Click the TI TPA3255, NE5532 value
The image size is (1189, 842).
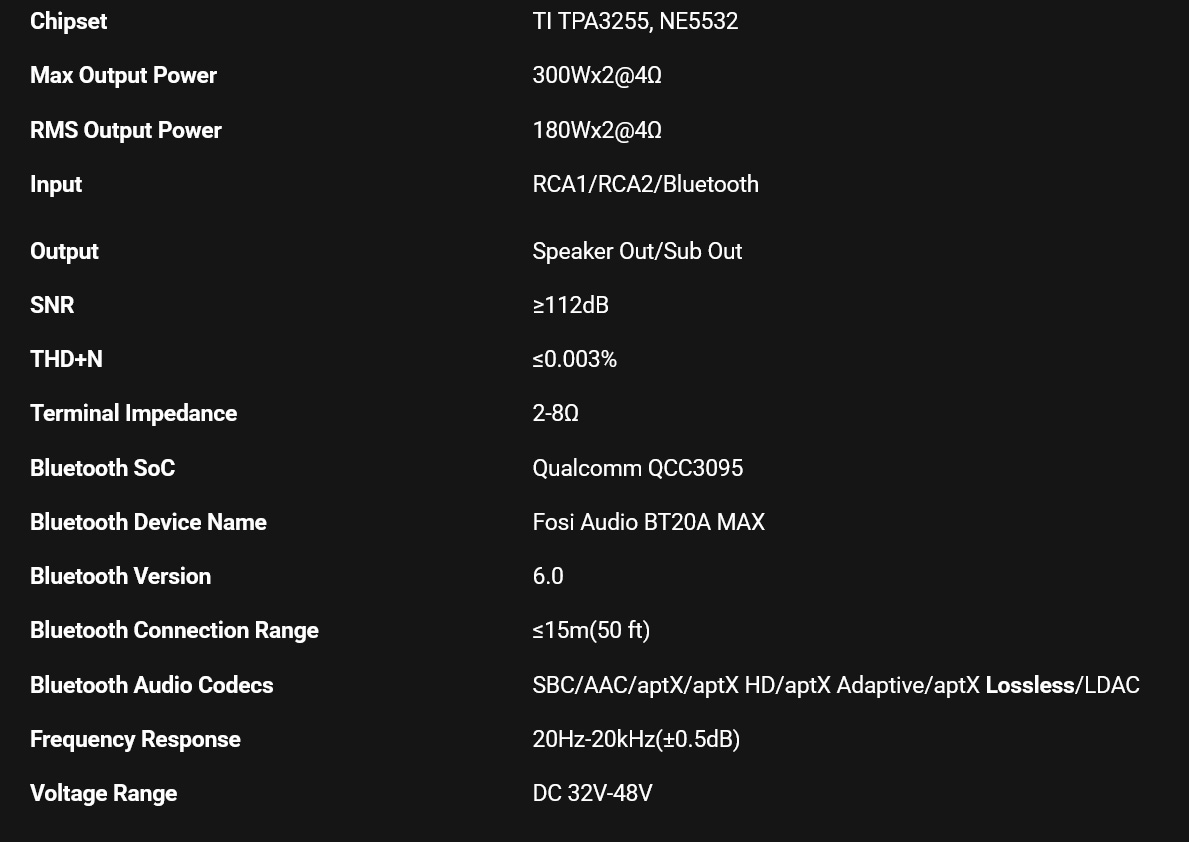[635, 22]
